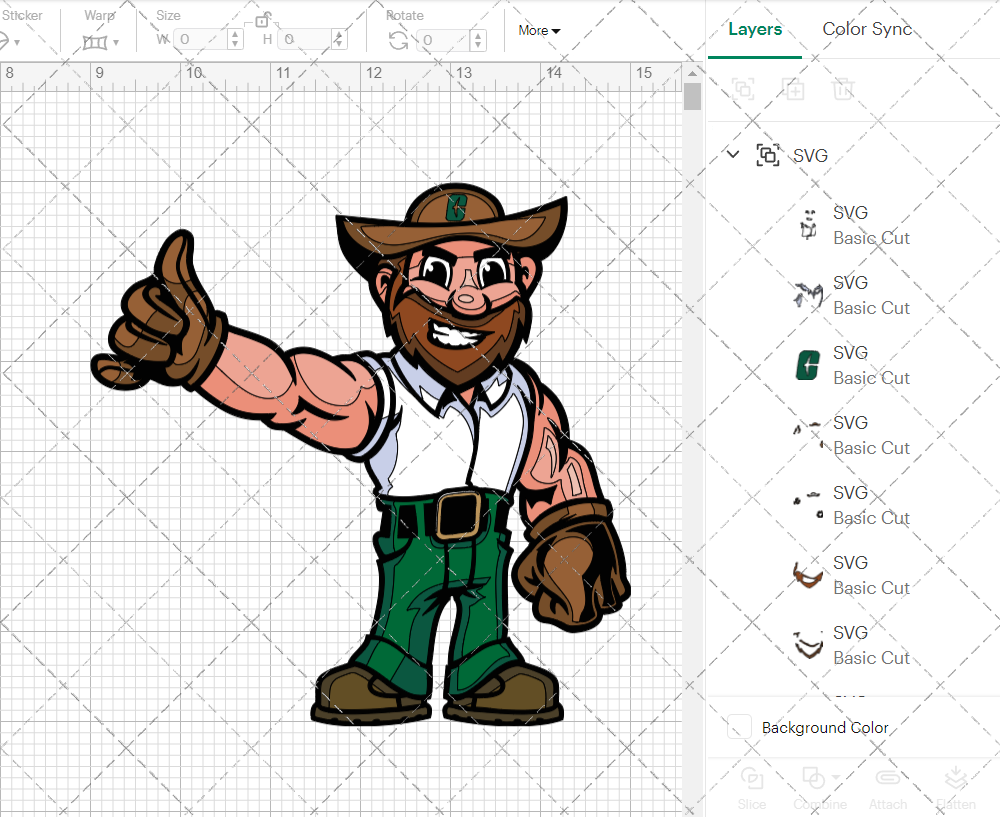Click the Duplicate layer icon
Screen dimensions: 1000x817
click(x=794, y=89)
